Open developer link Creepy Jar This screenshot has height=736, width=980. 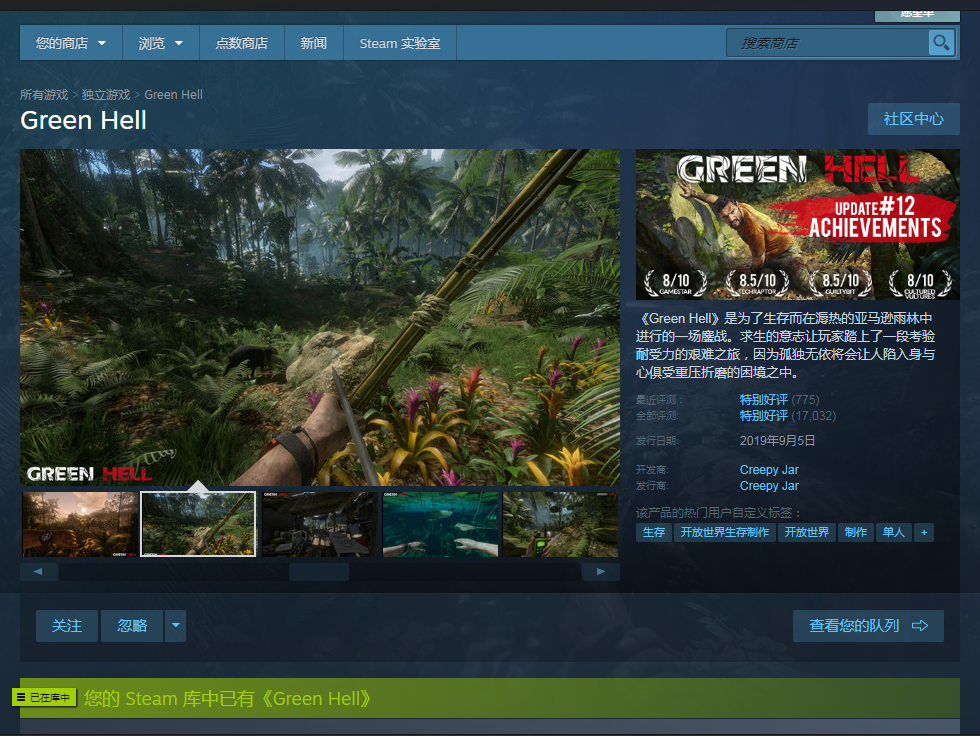tap(769, 470)
